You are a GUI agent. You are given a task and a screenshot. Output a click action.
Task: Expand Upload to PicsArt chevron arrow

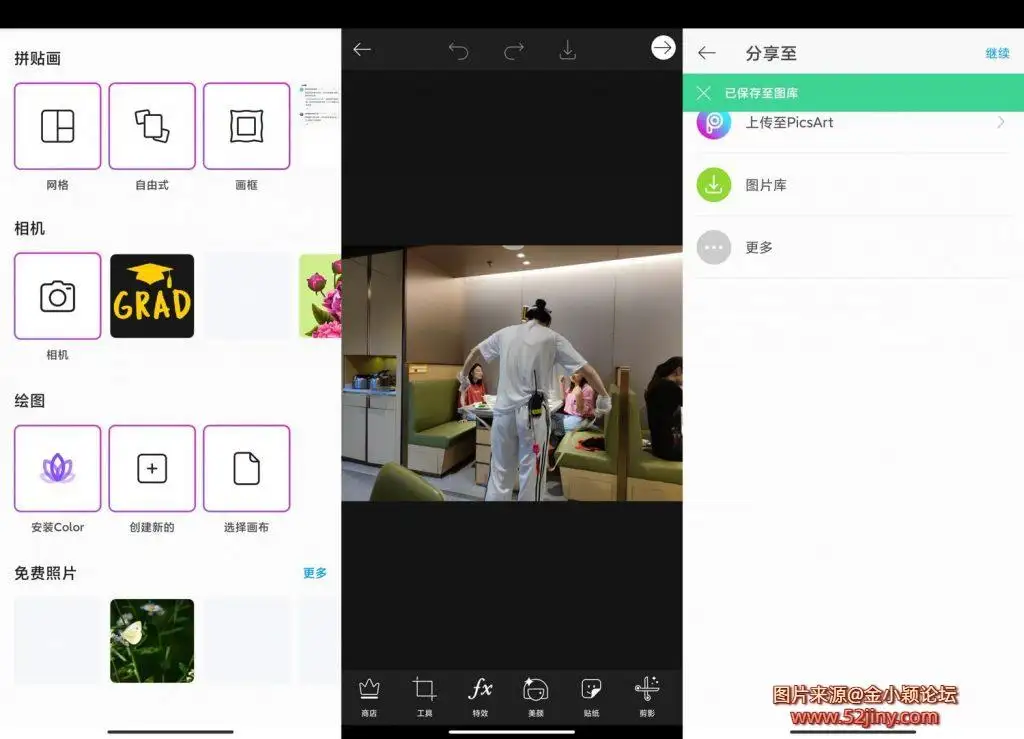coord(1000,122)
